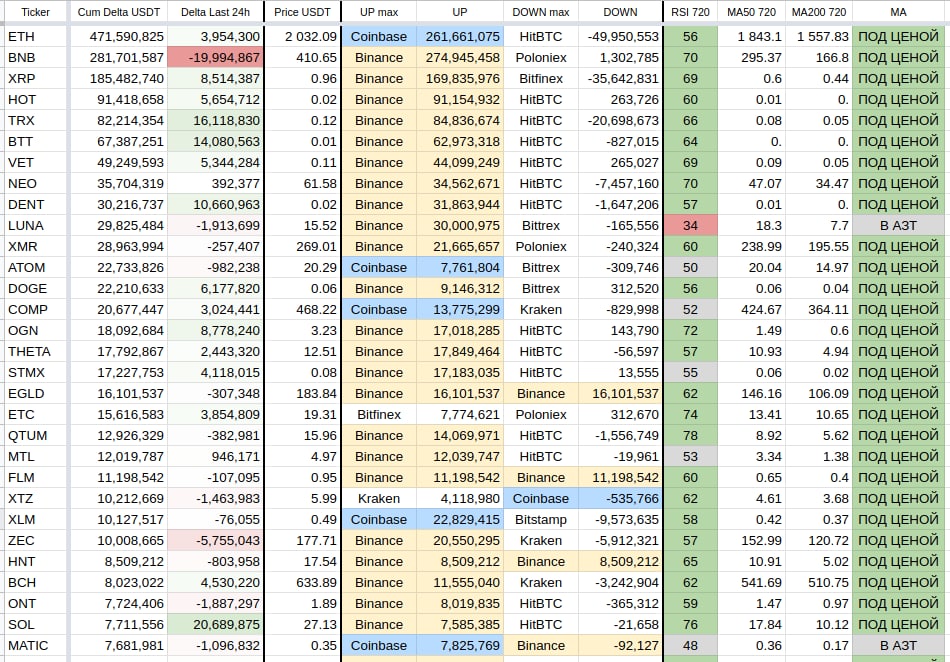Image resolution: width=950 pixels, height=662 pixels.
Task: Select ETH cum delta 471,590,825
Action: pos(118,37)
